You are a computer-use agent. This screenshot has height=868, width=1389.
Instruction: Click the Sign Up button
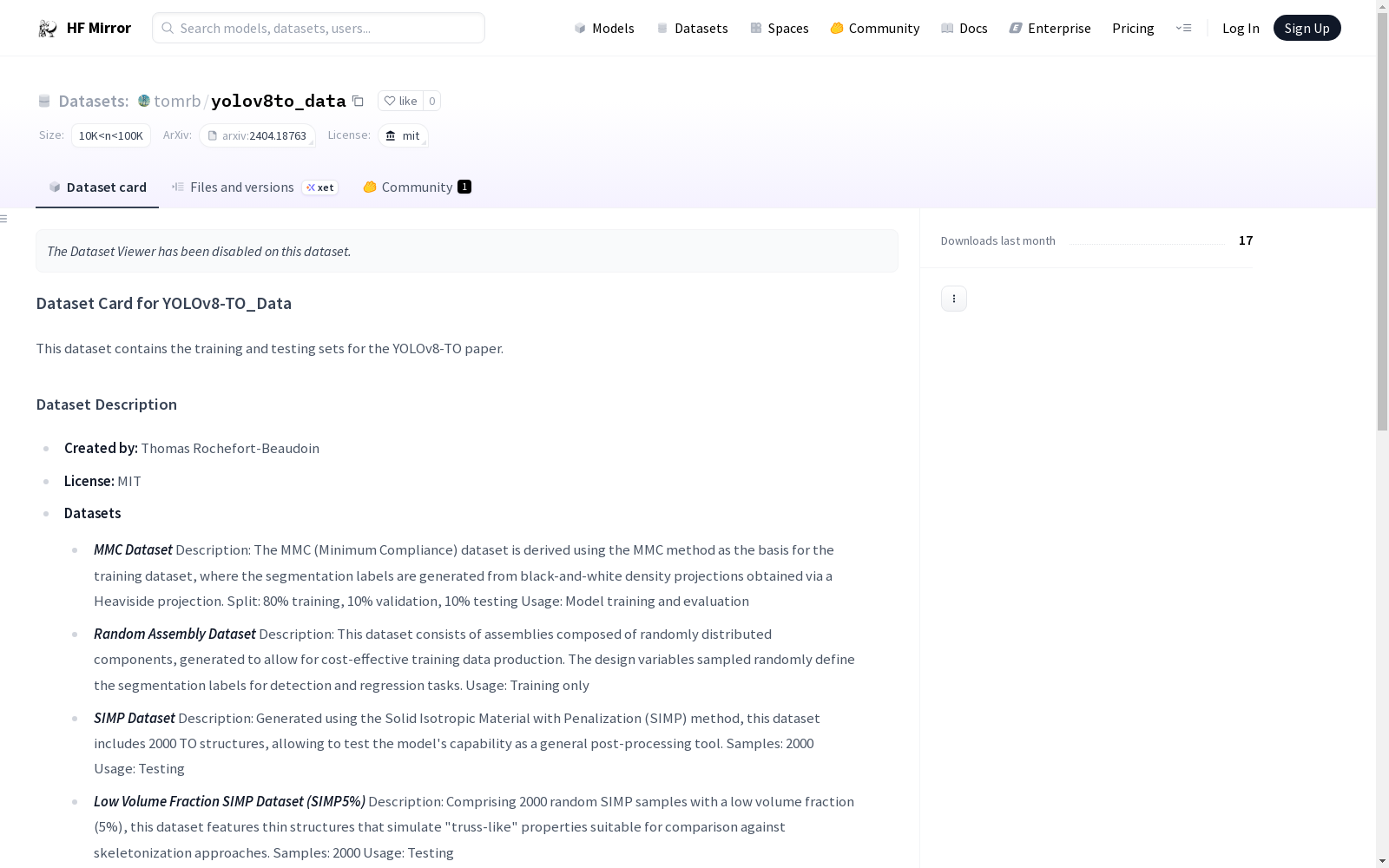tap(1307, 28)
